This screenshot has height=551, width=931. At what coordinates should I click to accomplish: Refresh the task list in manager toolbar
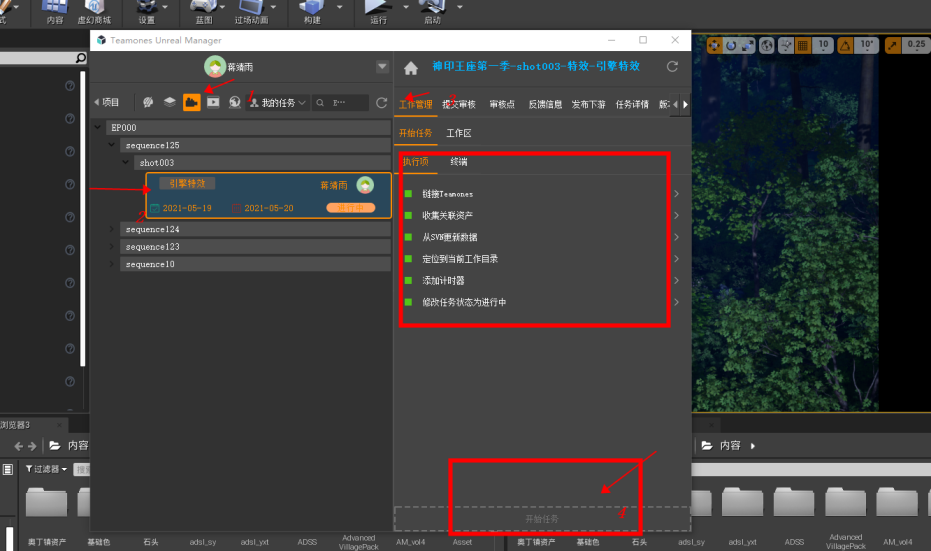[x=381, y=103]
